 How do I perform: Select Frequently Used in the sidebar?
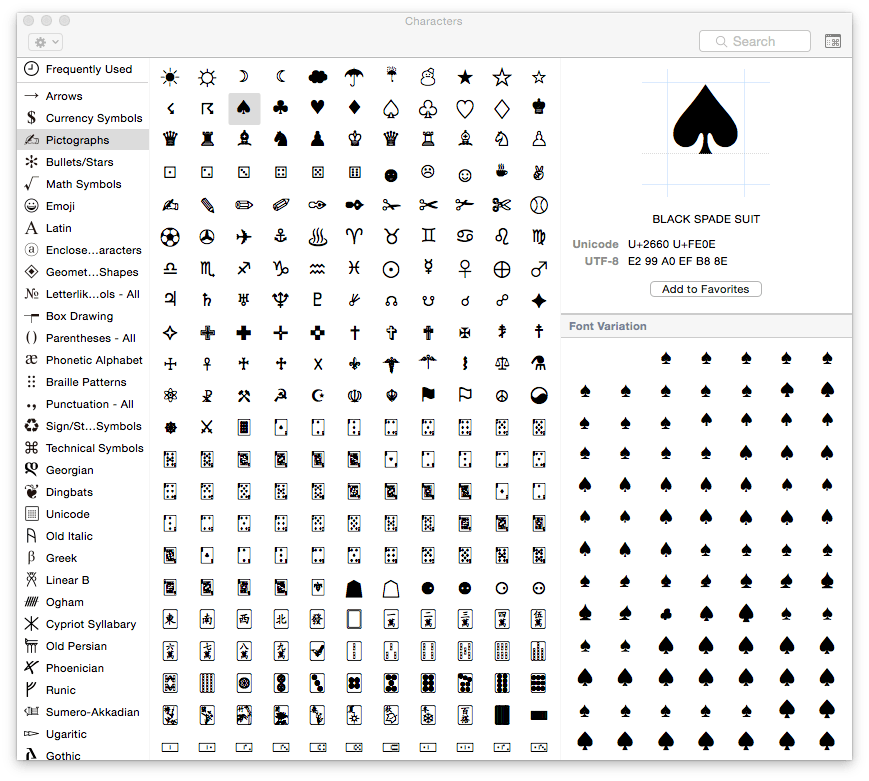tap(88, 69)
